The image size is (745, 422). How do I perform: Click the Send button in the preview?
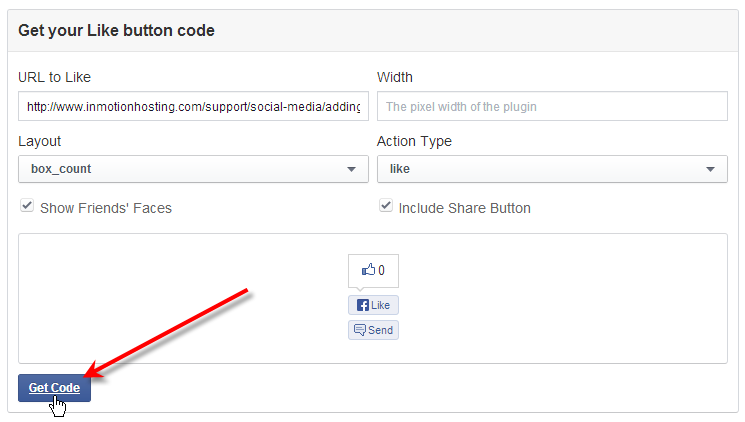click(373, 330)
